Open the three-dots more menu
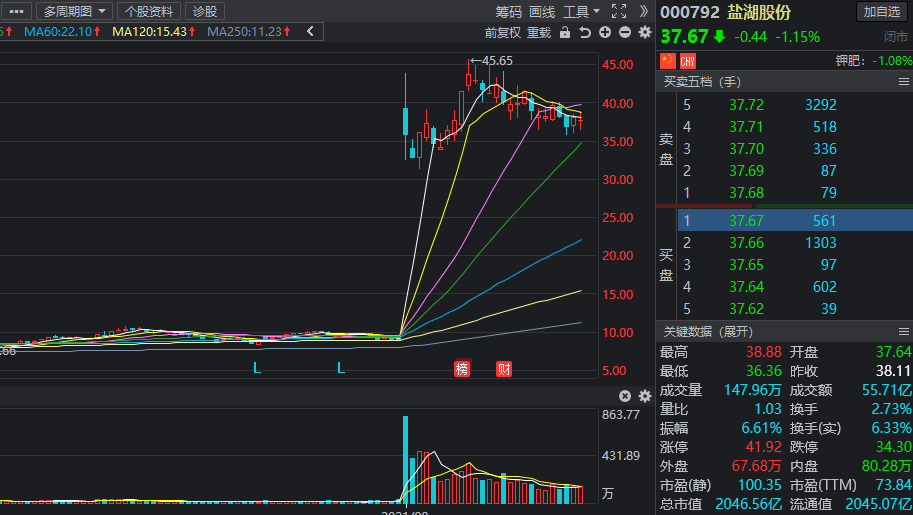The height and width of the screenshot is (515, 913). point(16,11)
